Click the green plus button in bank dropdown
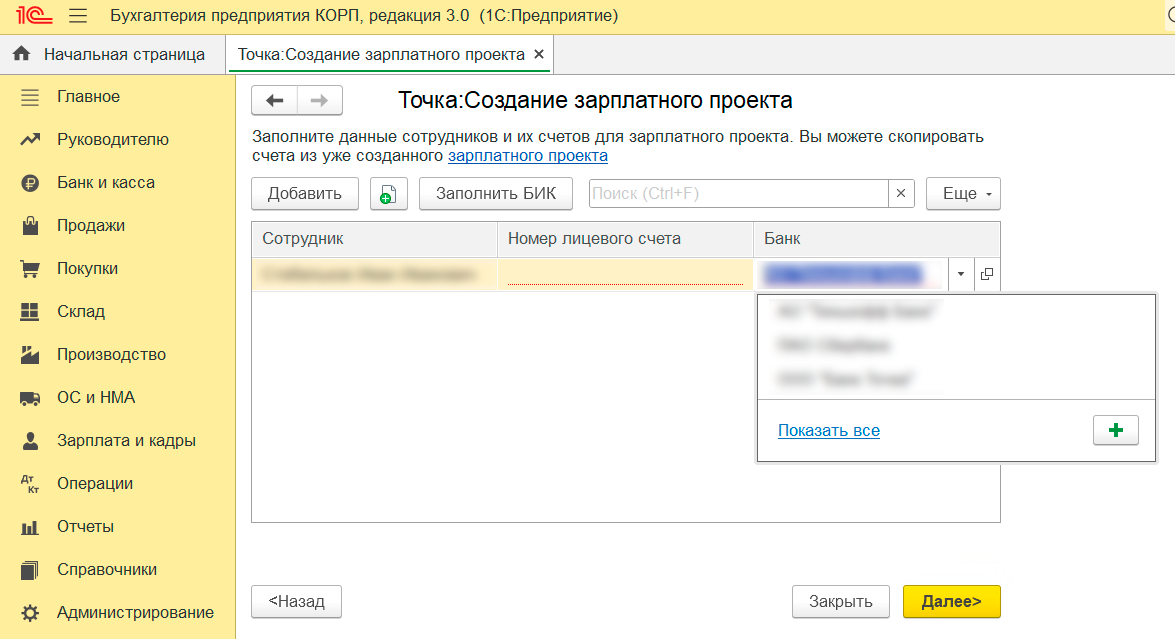 1116,430
